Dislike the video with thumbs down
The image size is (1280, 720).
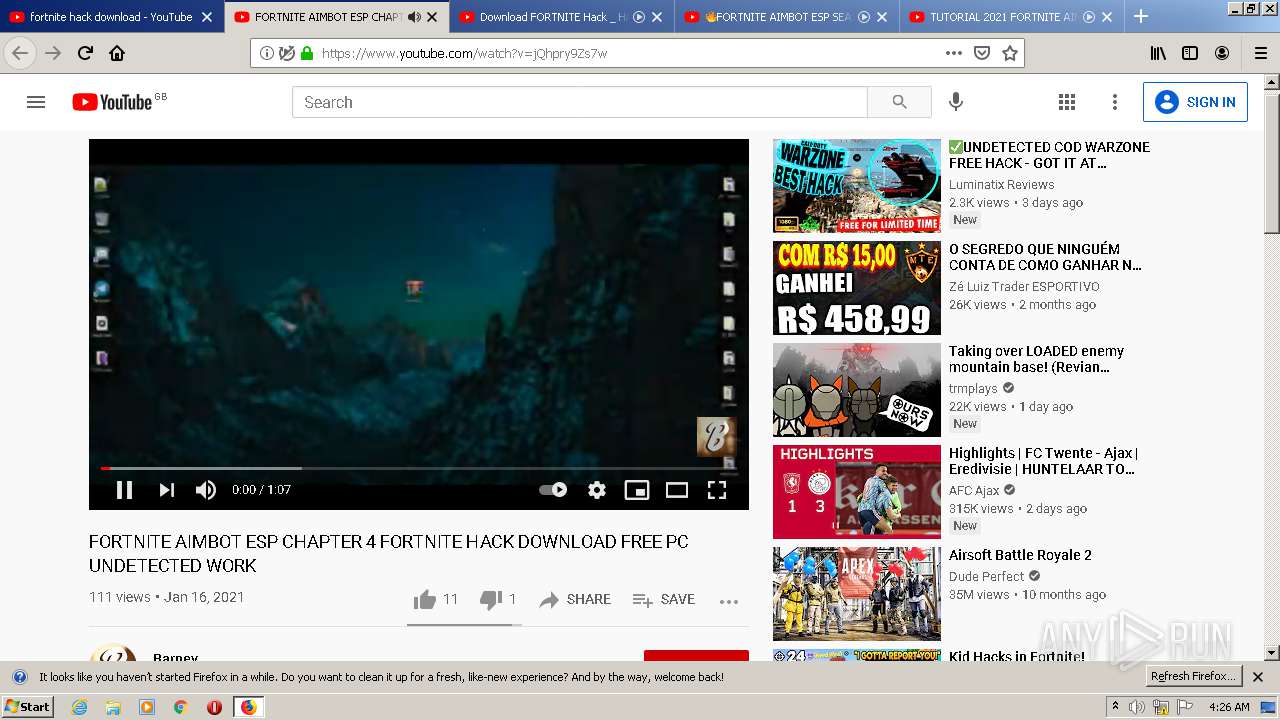498,600
